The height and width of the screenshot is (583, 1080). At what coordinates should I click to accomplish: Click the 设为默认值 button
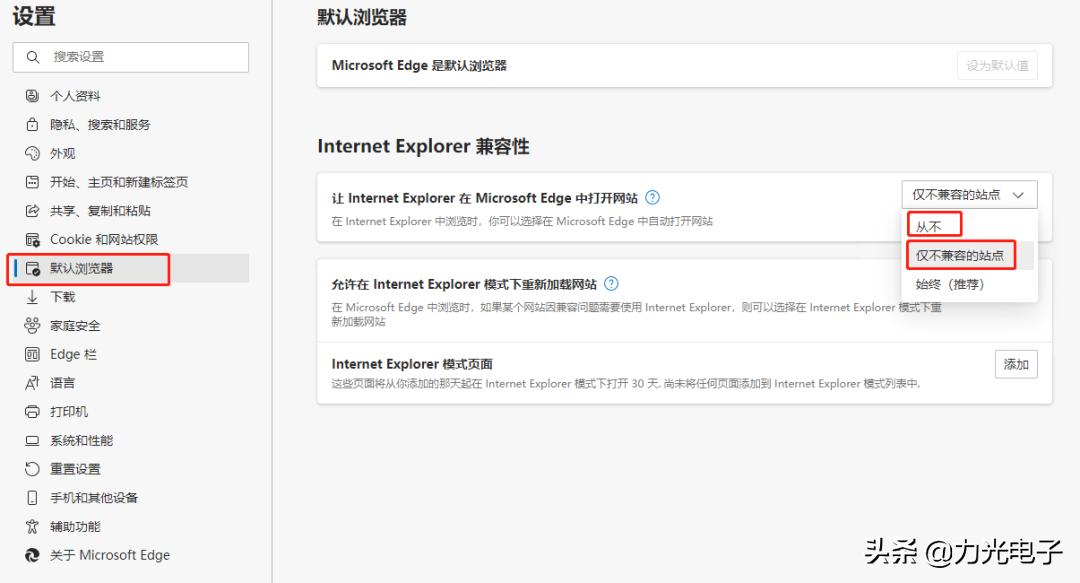[998, 65]
